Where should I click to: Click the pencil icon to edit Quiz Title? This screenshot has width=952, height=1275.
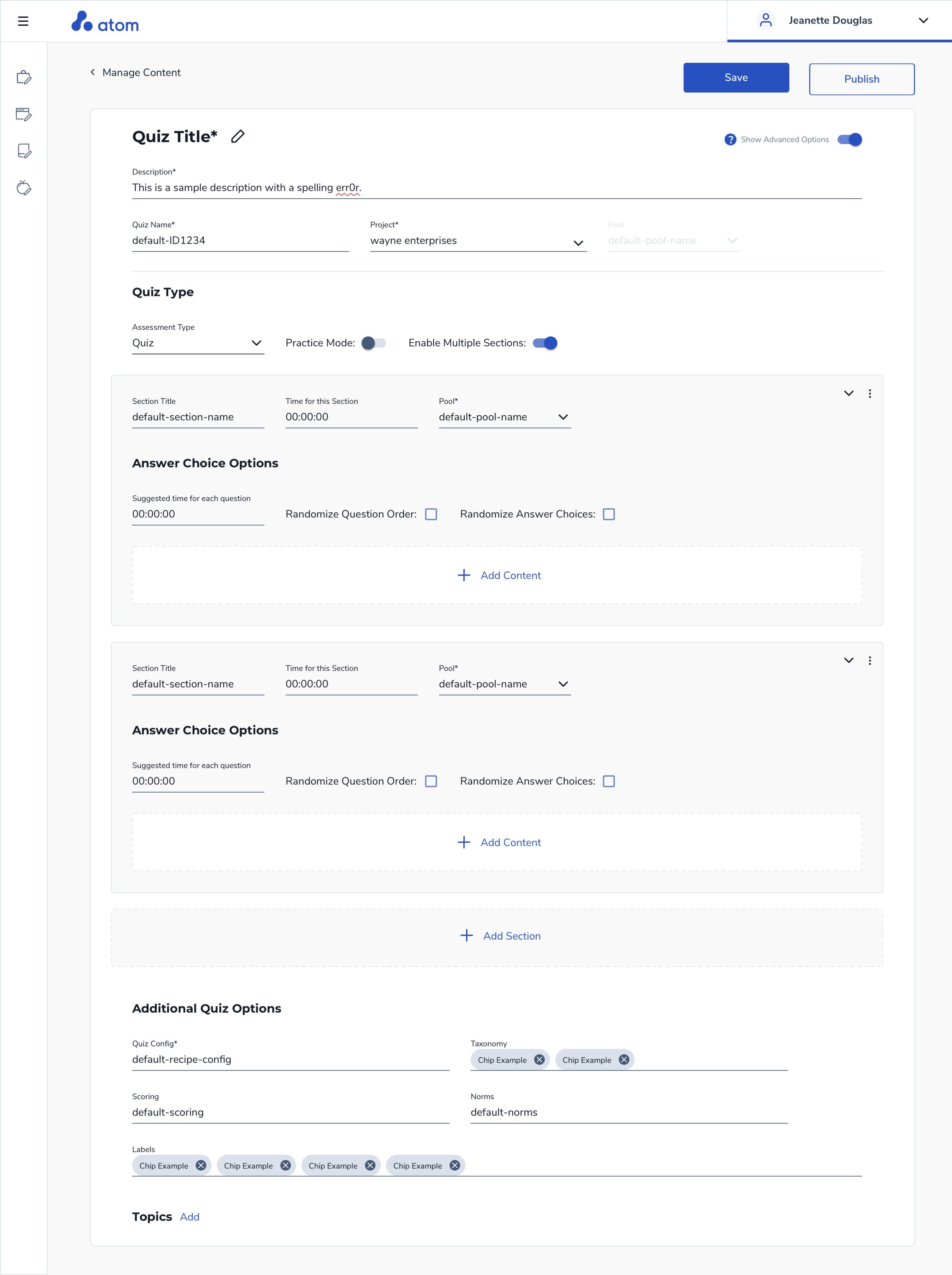point(237,137)
